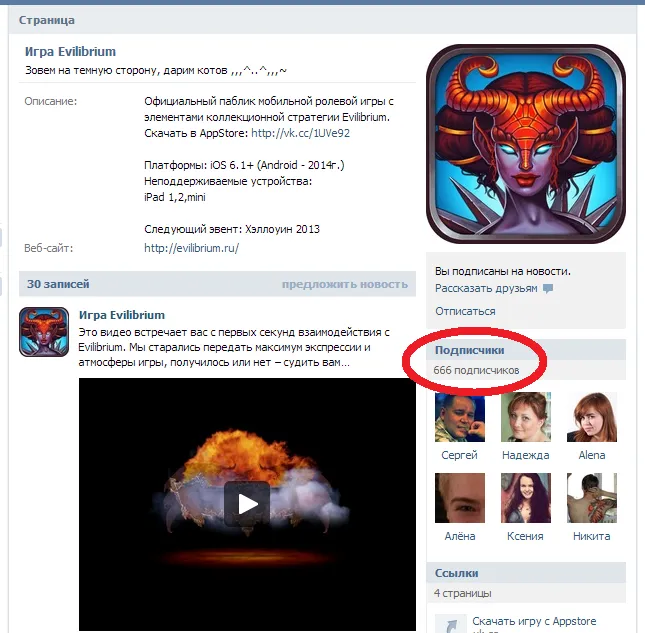Open Надежда's profile photo
This screenshot has width=645, height=633.
coord(526,417)
